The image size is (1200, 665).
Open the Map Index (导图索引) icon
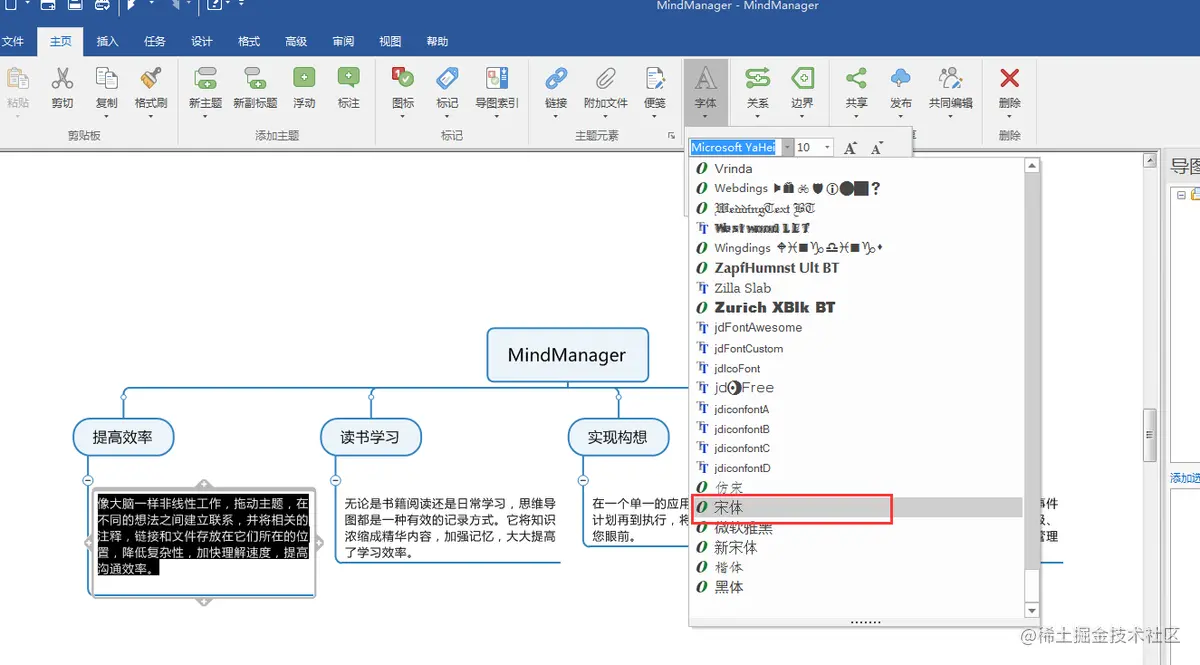point(497,79)
